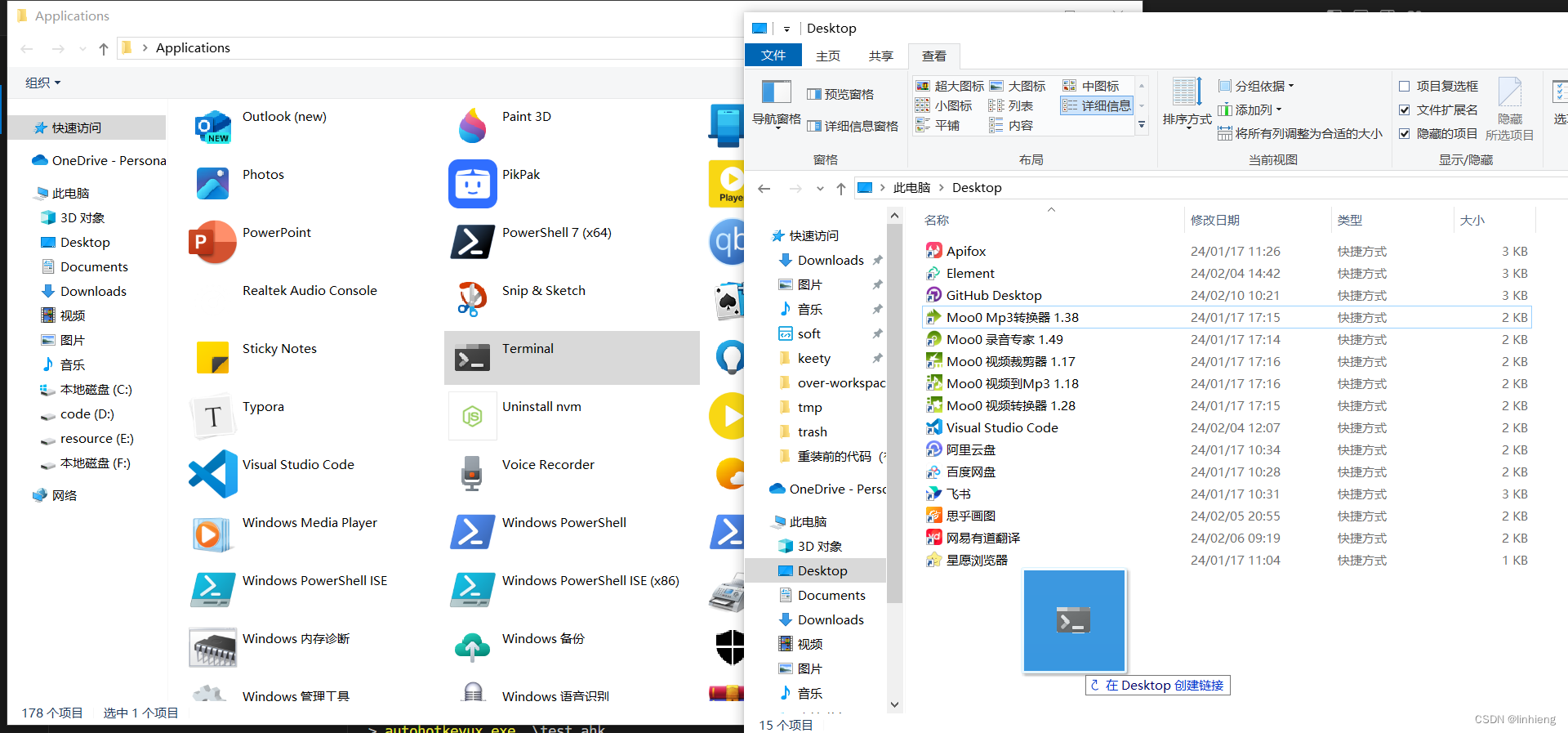Image resolution: width=1568 pixels, height=733 pixels.
Task: Expand the layout gallery more arrow
Action: tap(1142, 126)
